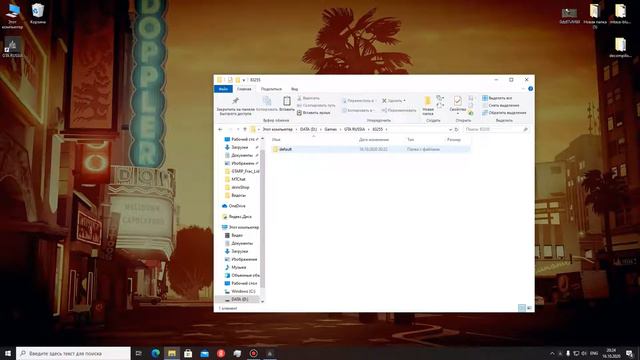Viewport: 640px width, 360px height.
Task: Select the Корзина (Recycle Bin) desktop icon
Action: pyautogui.click(x=38, y=13)
